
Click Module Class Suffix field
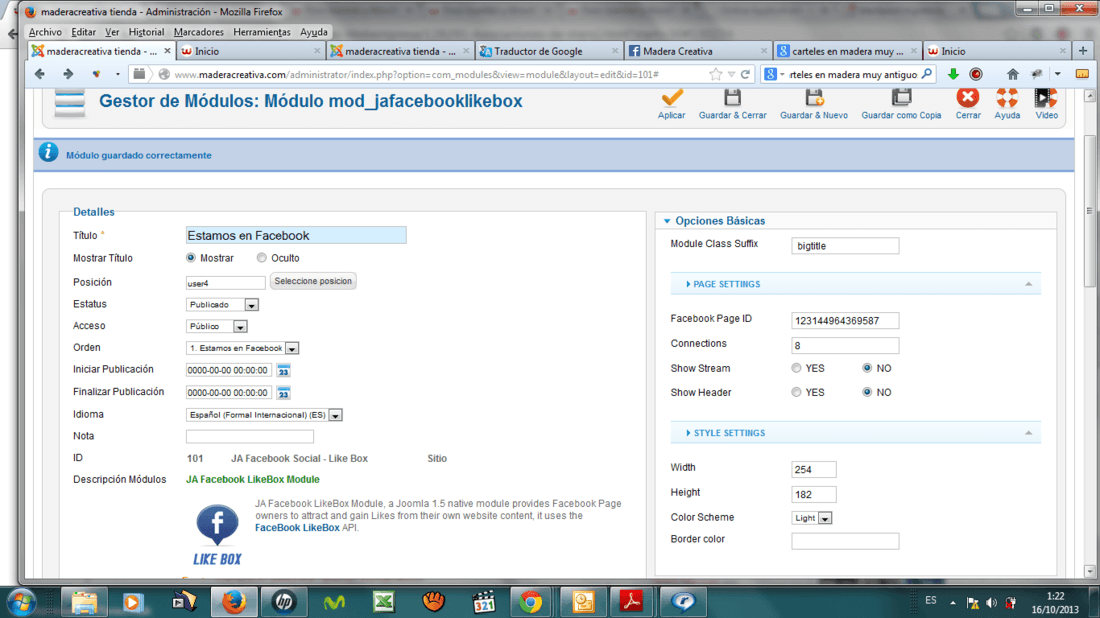point(845,246)
